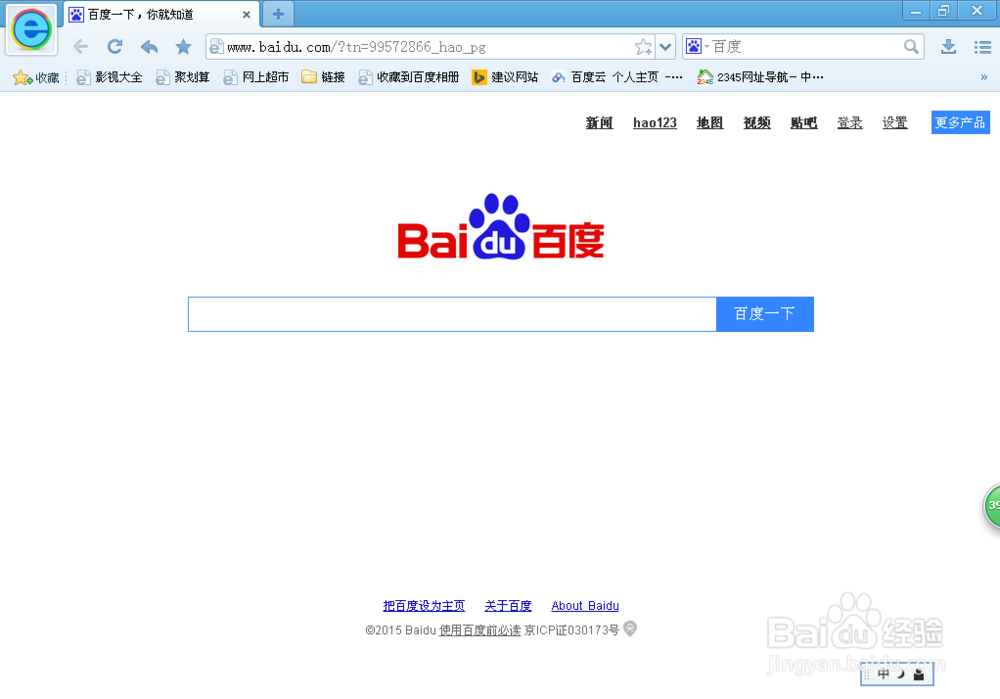Click the magnifier search icon

pyautogui.click(x=910, y=46)
